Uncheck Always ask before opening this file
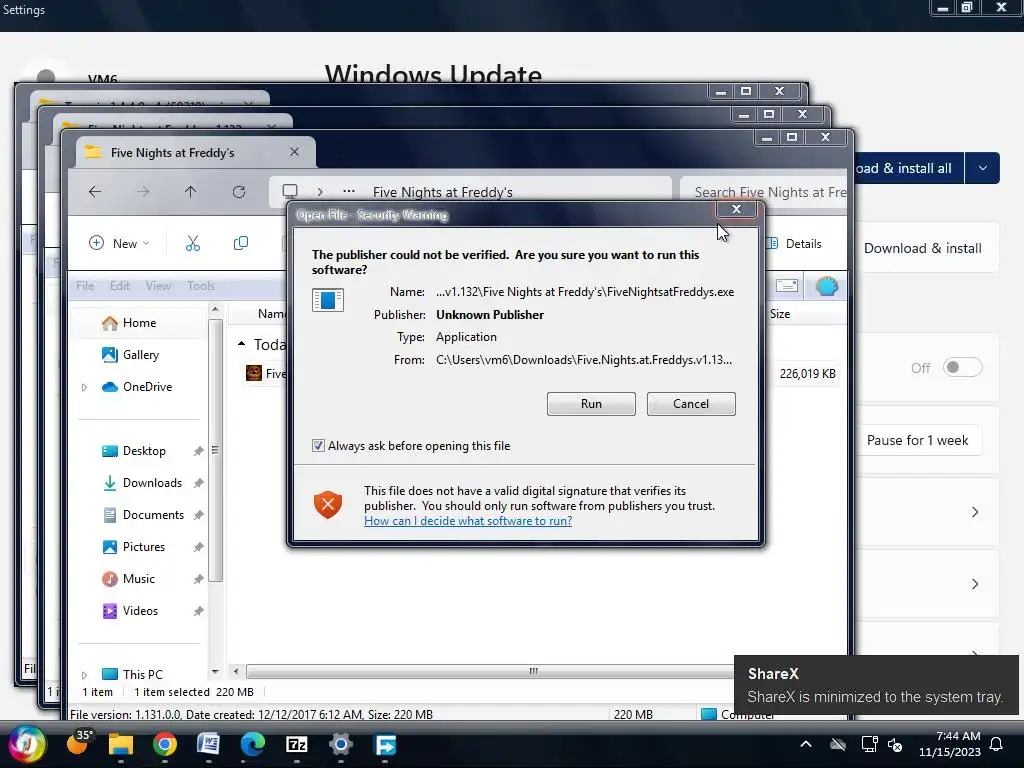This screenshot has width=1024, height=768. tap(318, 445)
